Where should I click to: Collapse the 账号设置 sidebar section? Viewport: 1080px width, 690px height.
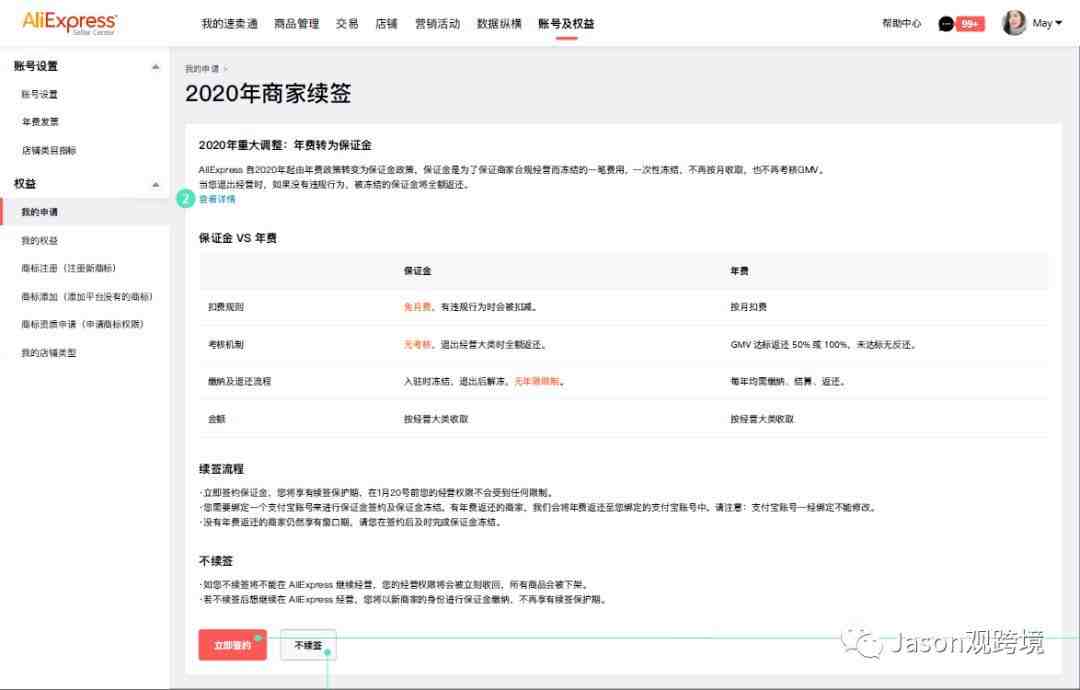tap(156, 67)
